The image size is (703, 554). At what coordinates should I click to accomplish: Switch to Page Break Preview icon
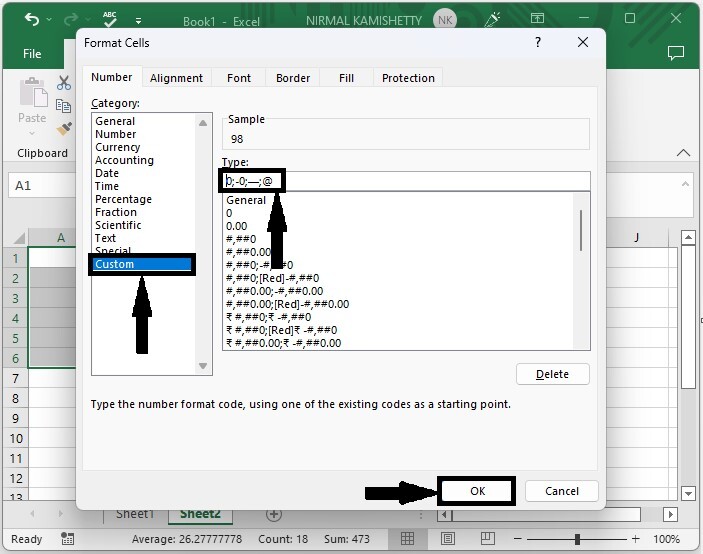pyautogui.click(x=487, y=538)
